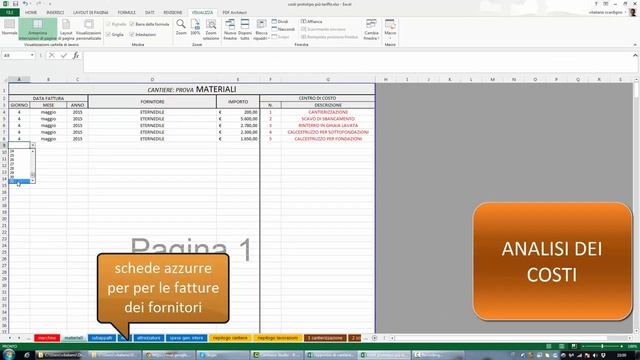Screen dimensions: 640x360
Task: Open Cambia finestra dropdown
Action: pyautogui.click(x=371, y=29)
